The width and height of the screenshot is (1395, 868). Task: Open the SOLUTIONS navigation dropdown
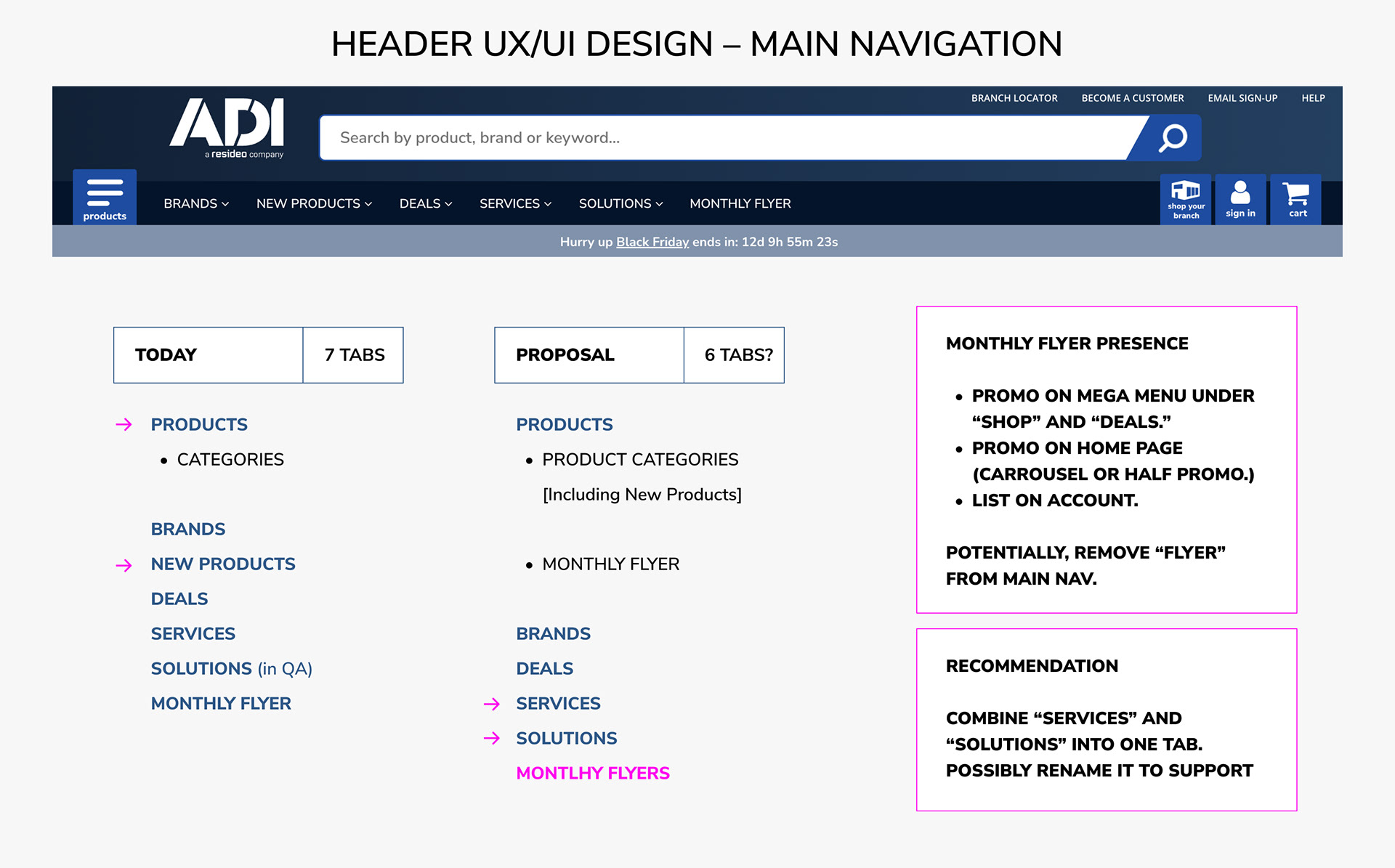[x=620, y=203]
